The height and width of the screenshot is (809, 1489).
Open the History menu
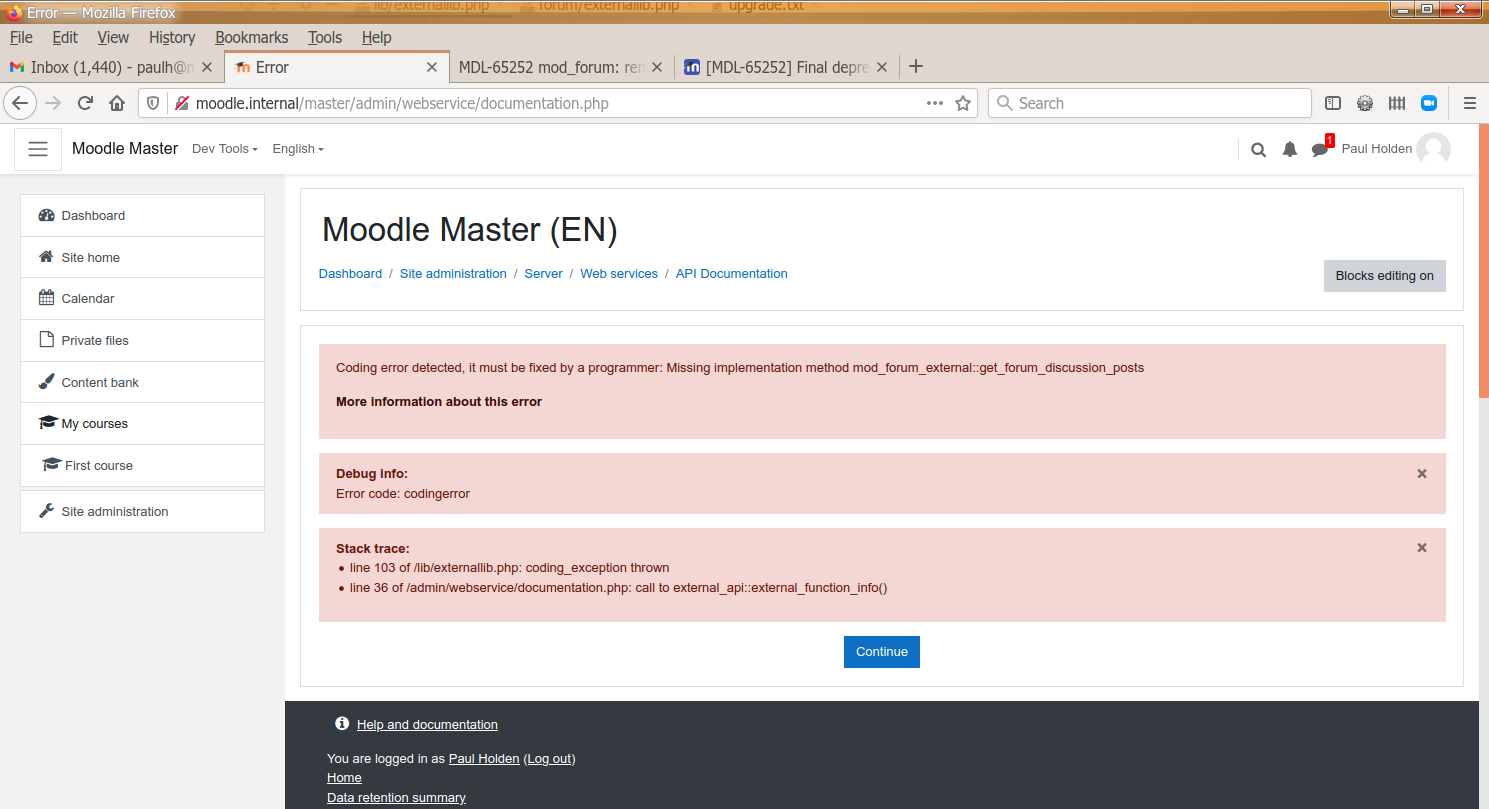pyautogui.click(x=172, y=37)
